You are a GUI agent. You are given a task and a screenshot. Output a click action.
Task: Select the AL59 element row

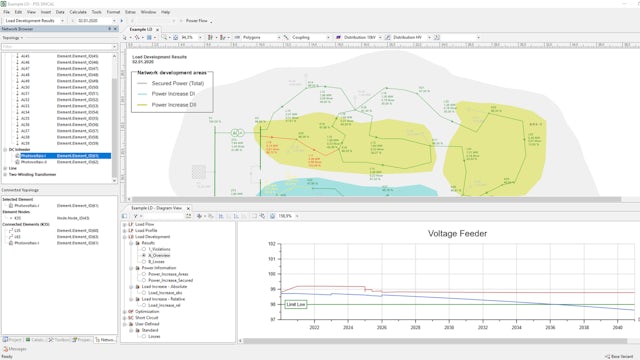[x=59, y=143]
